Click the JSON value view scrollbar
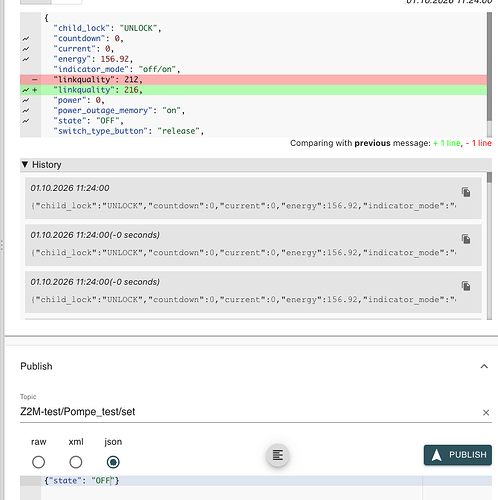The height and width of the screenshot is (500, 498). click(x=489, y=67)
